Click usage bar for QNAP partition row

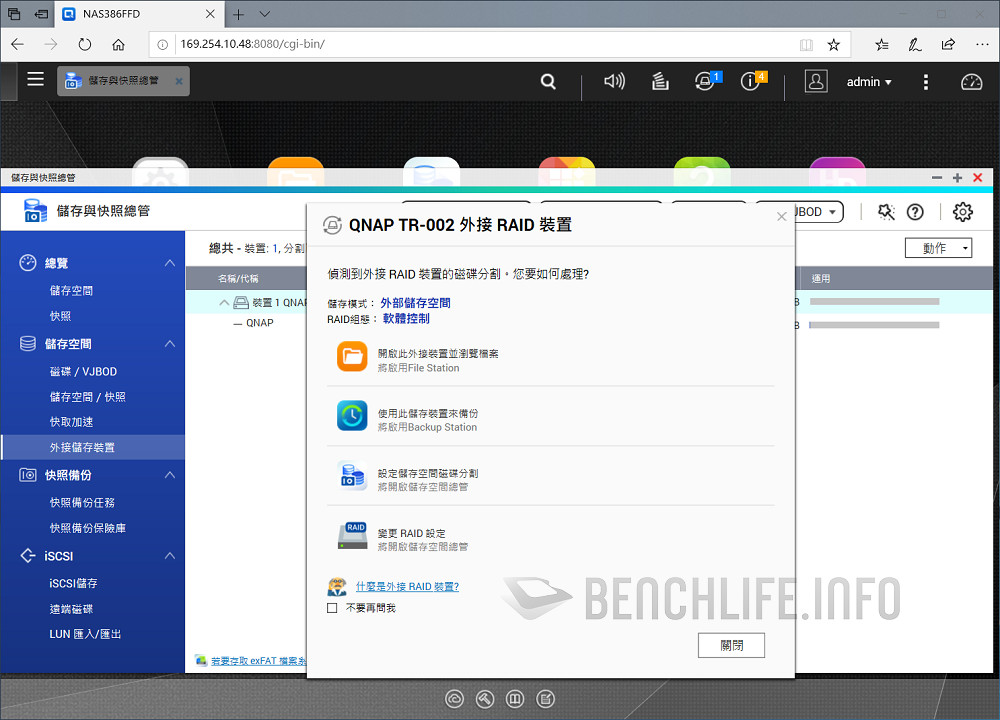coord(874,325)
